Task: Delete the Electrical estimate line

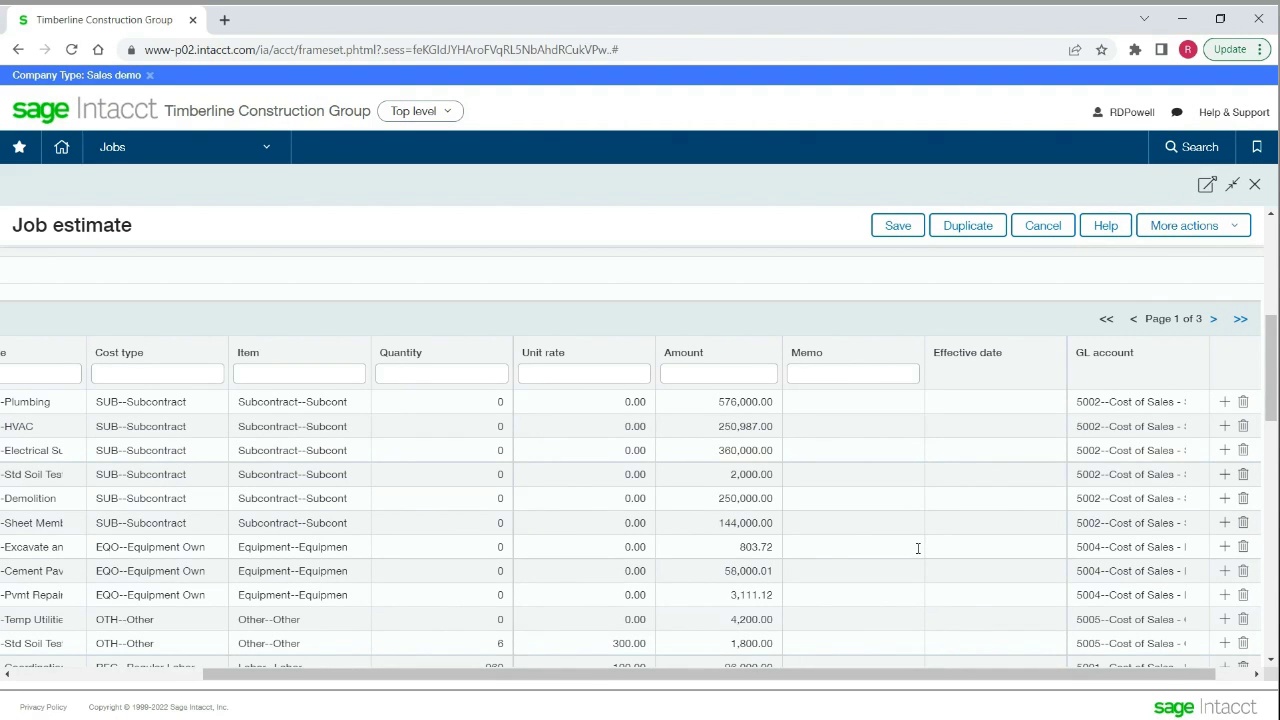Action: pyautogui.click(x=1243, y=450)
